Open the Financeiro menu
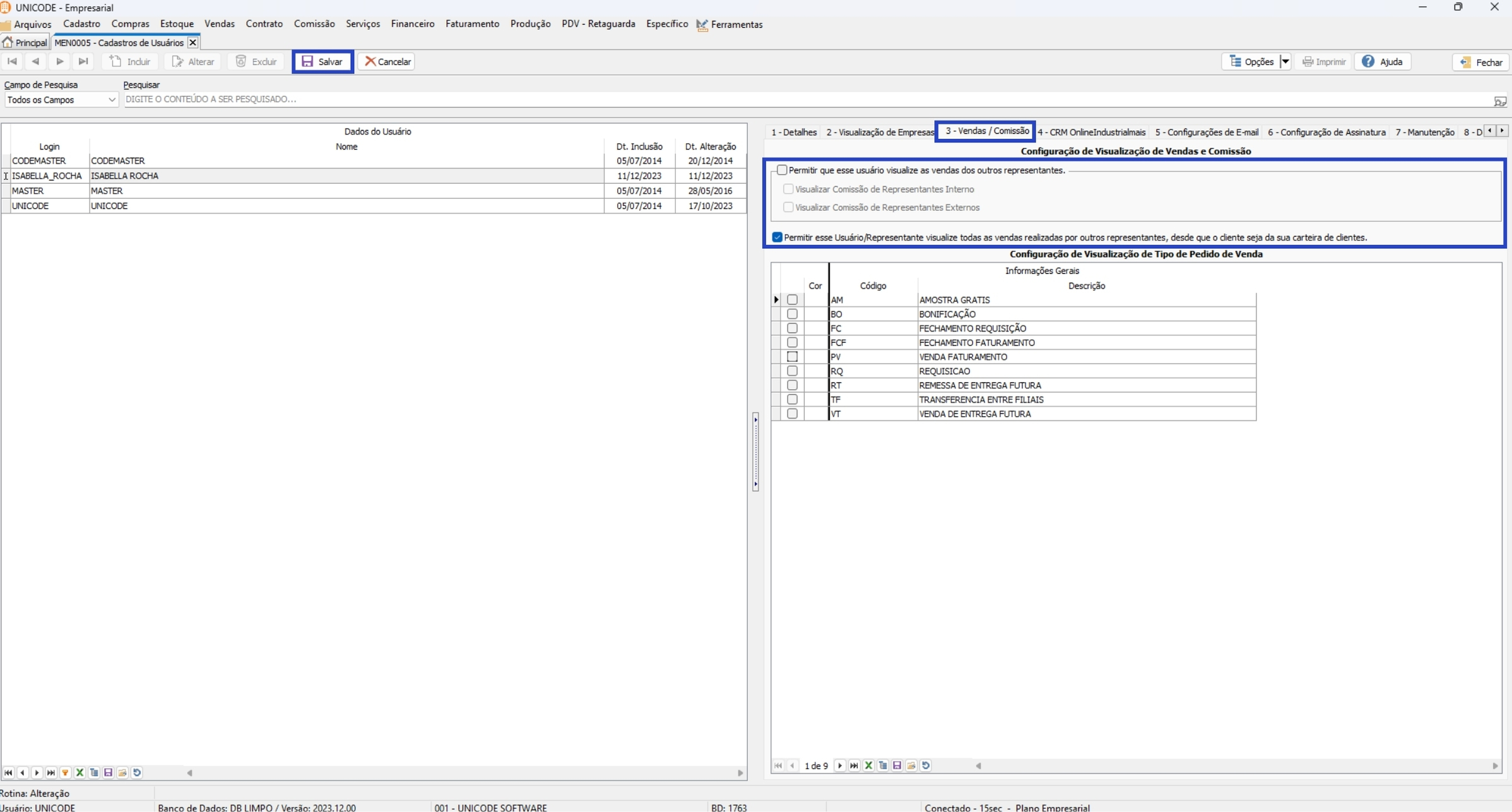This screenshot has height=812, width=1512. click(x=412, y=24)
